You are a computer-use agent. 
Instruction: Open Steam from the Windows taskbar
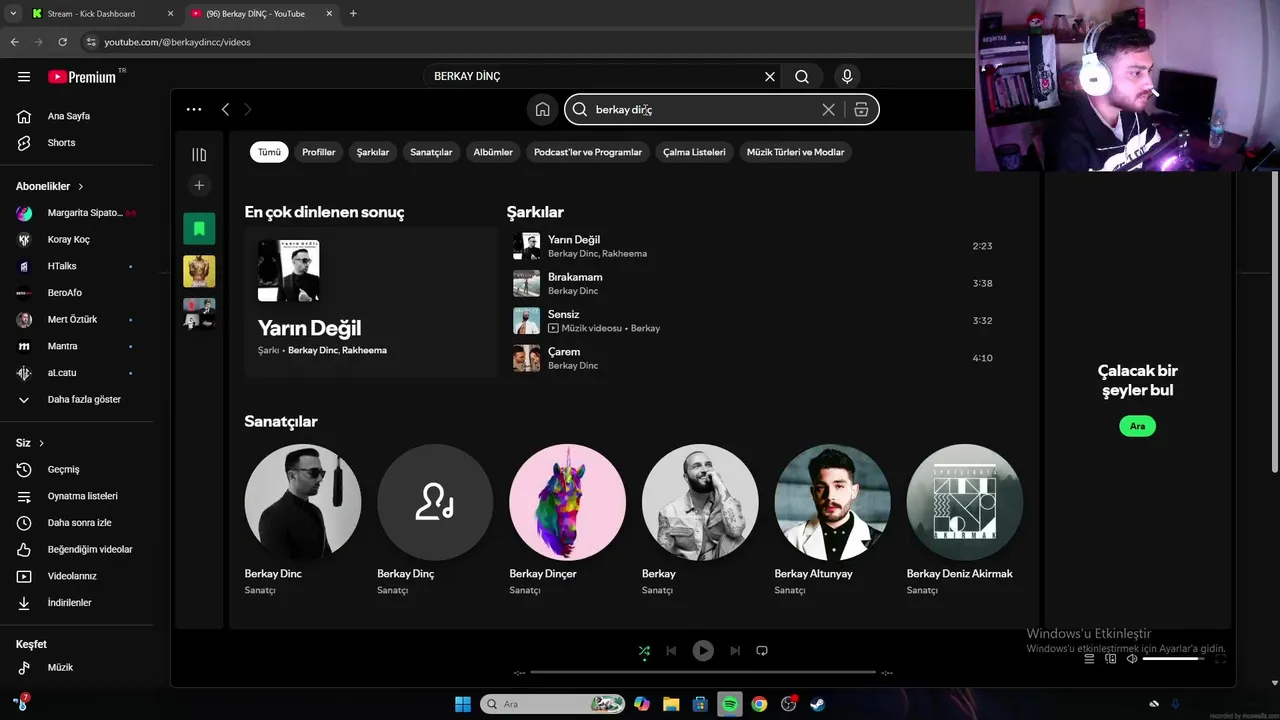818,704
